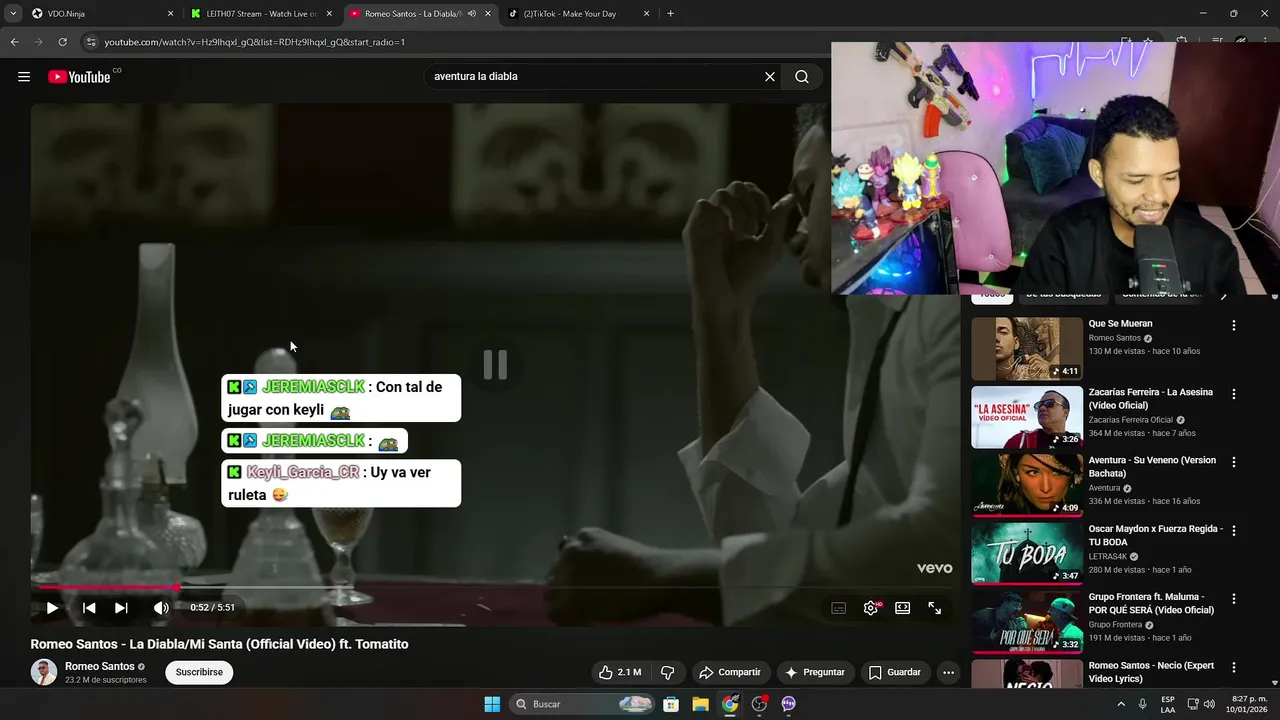
Task: Open the TU BODA video thumbnail
Action: pos(1027,553)
